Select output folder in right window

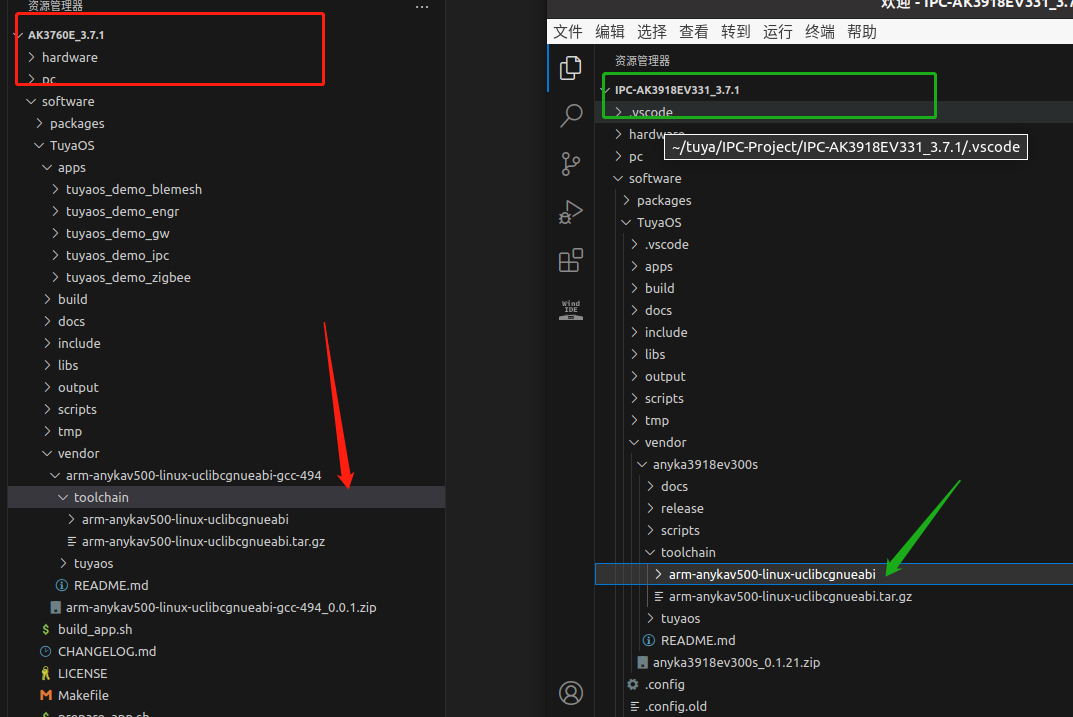(665, 376)
